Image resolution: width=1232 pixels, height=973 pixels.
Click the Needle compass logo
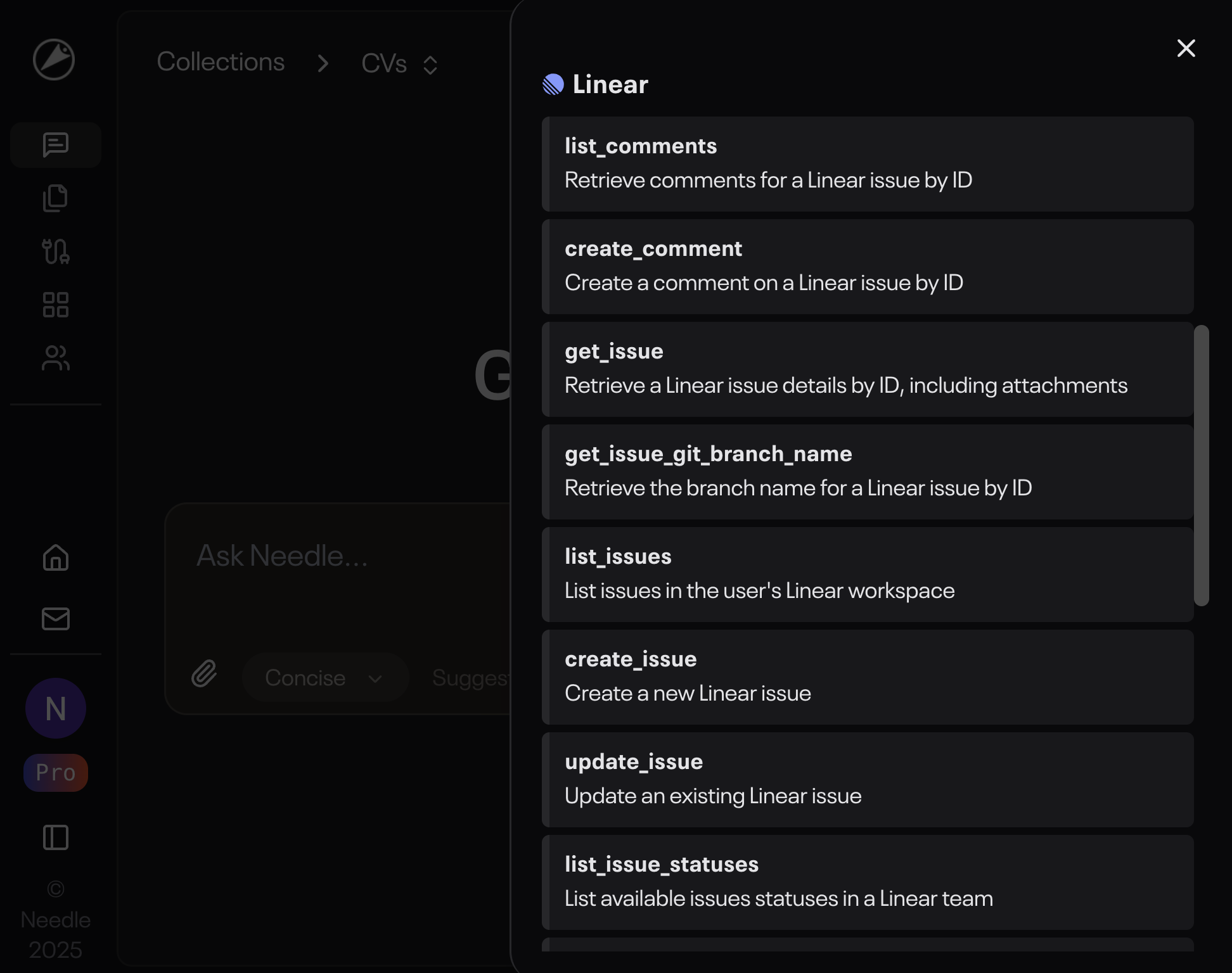pyautogui.click(x=54, y=60)
